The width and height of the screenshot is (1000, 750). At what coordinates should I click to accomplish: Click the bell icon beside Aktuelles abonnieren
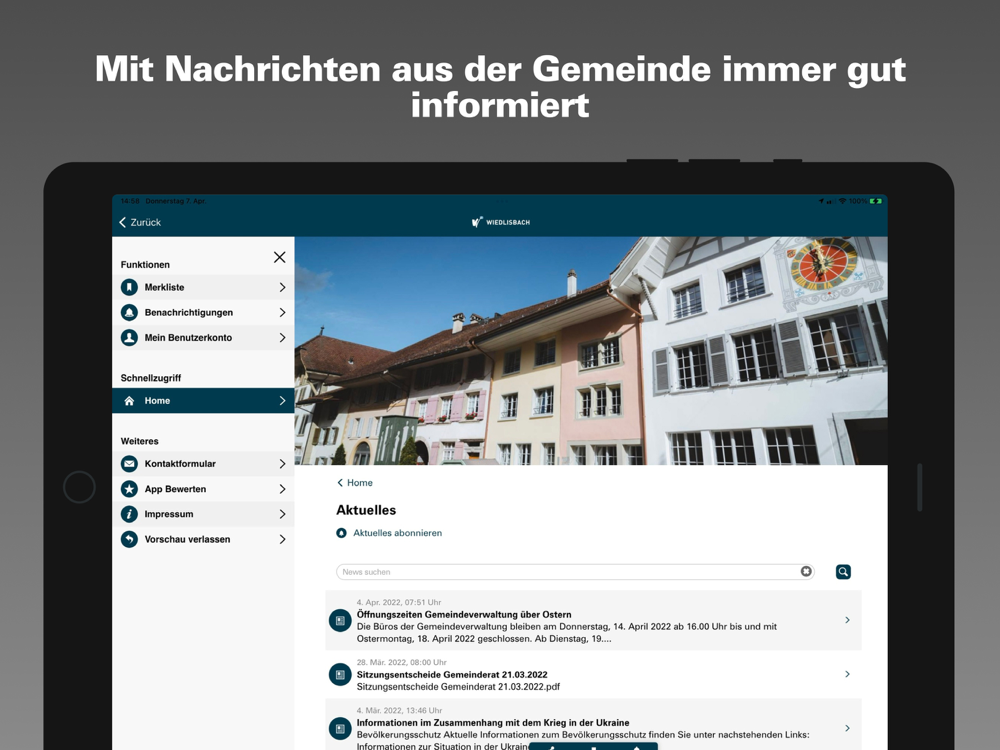tap(341, 533)
